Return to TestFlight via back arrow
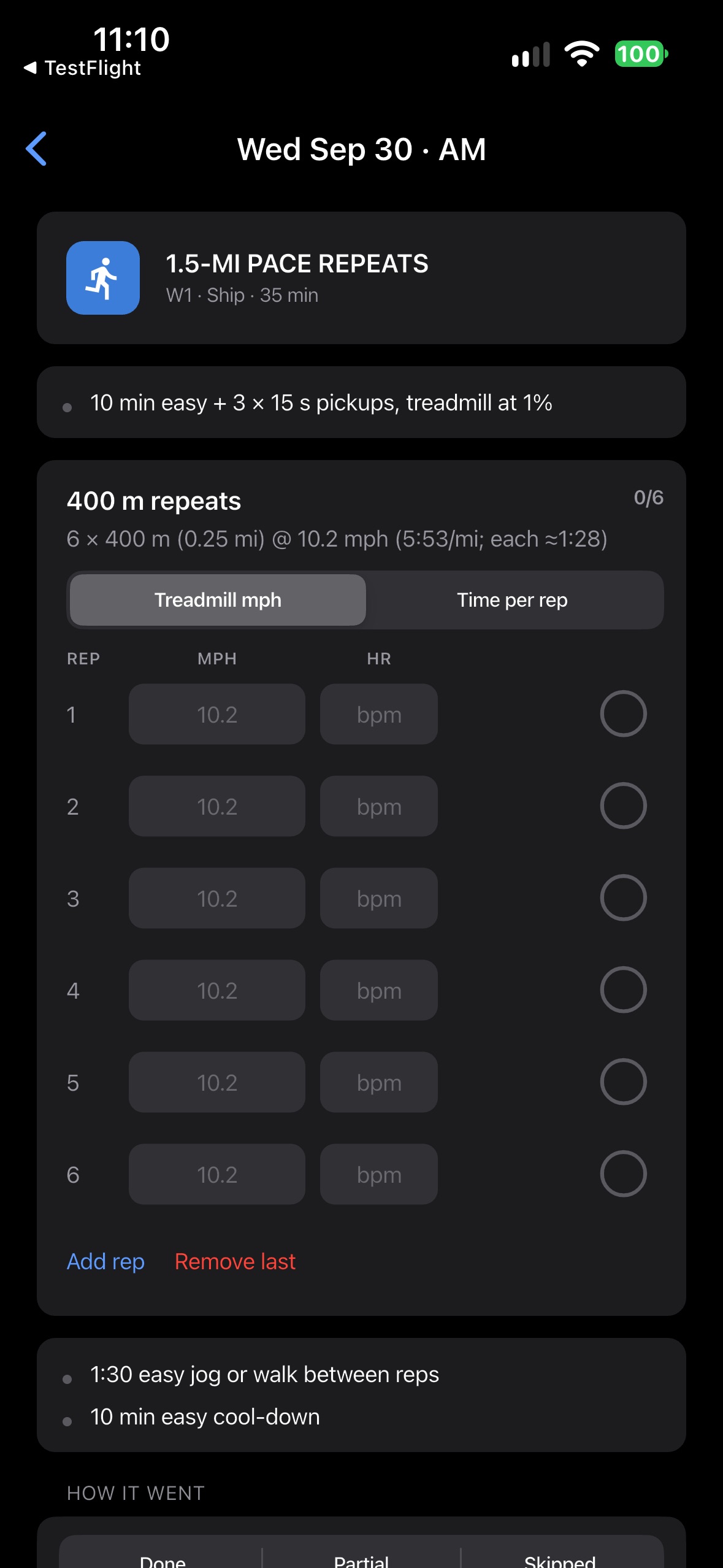This screenshot has width=723, height=1568. pos(82,67)
